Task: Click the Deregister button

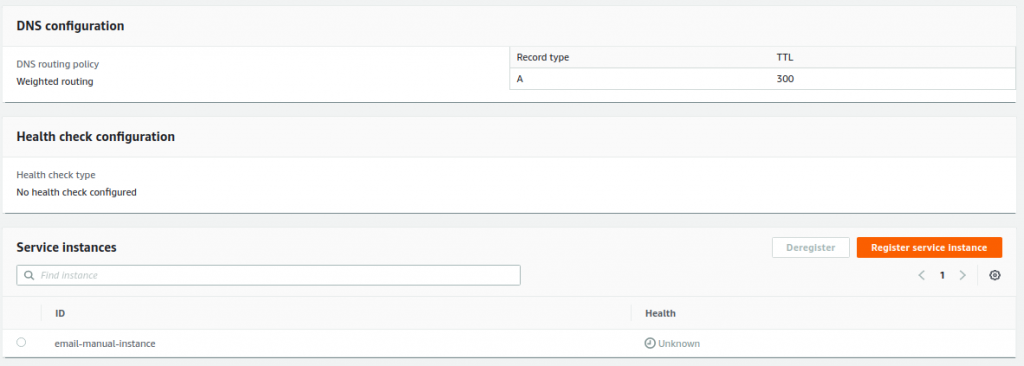Action: click(810, 248)
